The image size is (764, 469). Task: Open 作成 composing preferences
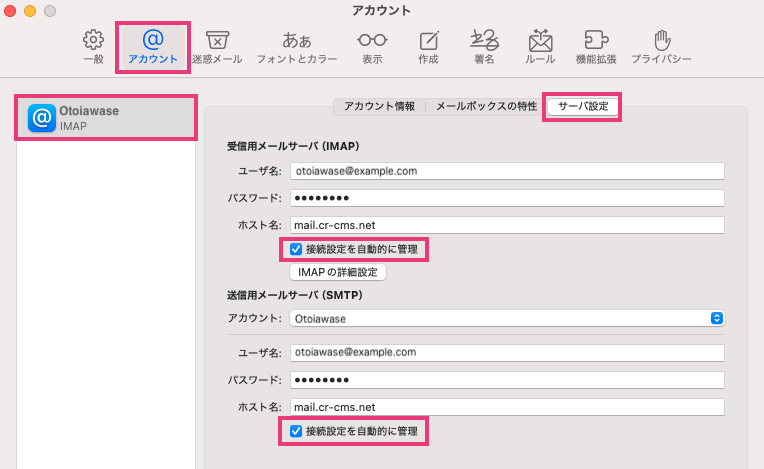coord(428,47)
